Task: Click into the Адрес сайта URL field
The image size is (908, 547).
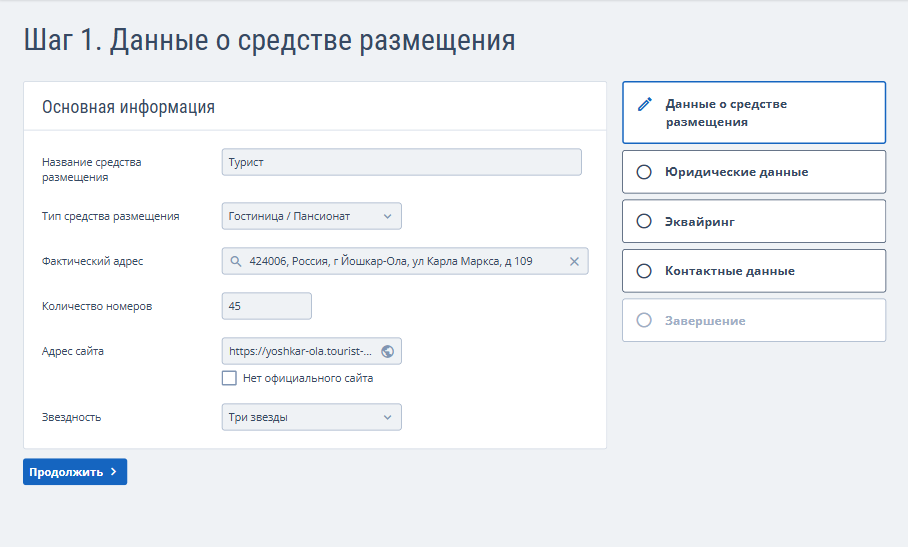Action: (300, 351)
